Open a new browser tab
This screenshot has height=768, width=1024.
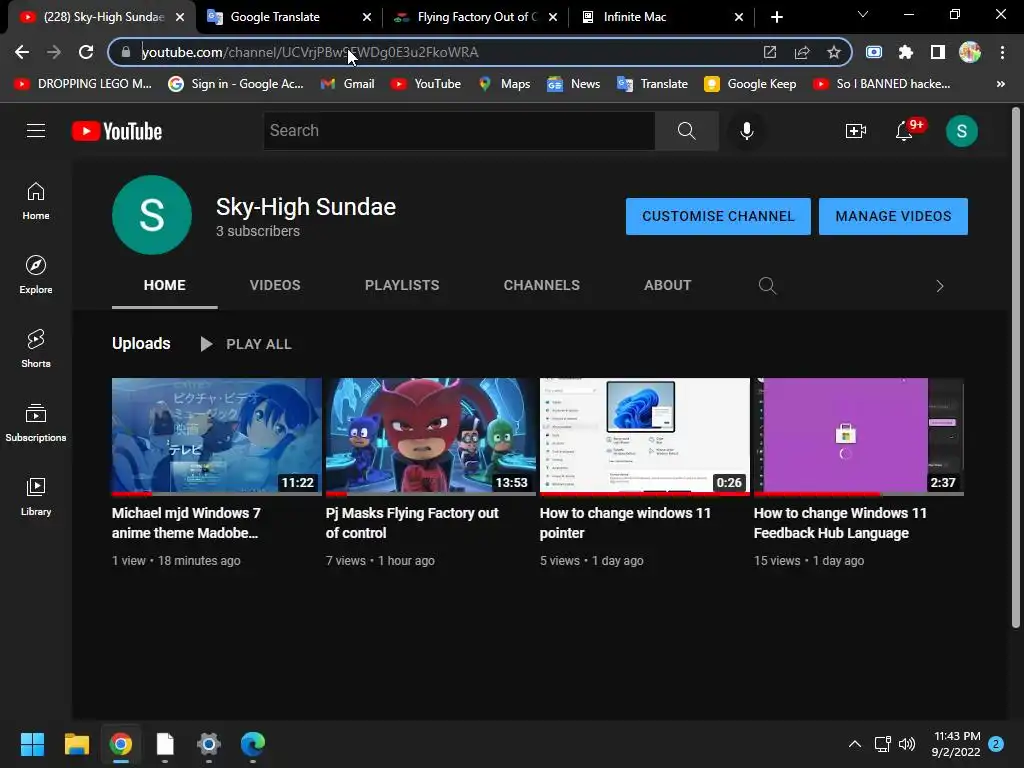[776, 17]
